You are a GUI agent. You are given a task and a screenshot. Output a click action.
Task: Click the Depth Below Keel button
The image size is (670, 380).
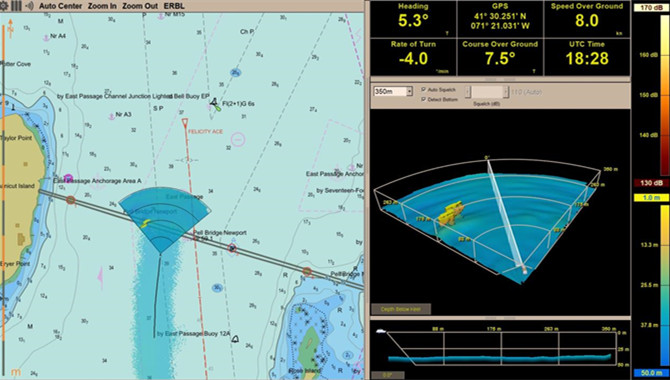point(401,309)
